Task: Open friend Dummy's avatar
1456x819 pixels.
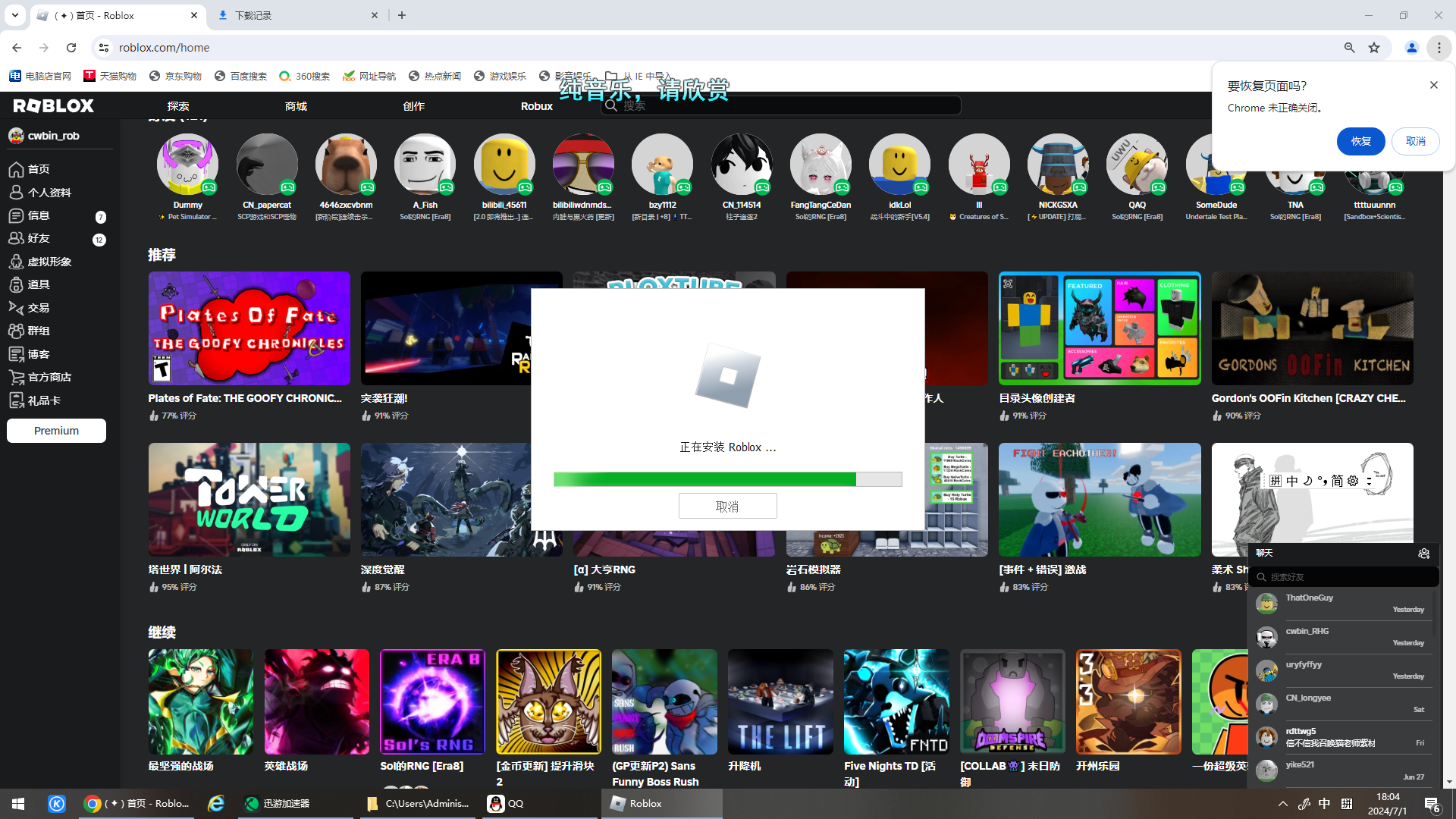Action: tap(187, 165)
